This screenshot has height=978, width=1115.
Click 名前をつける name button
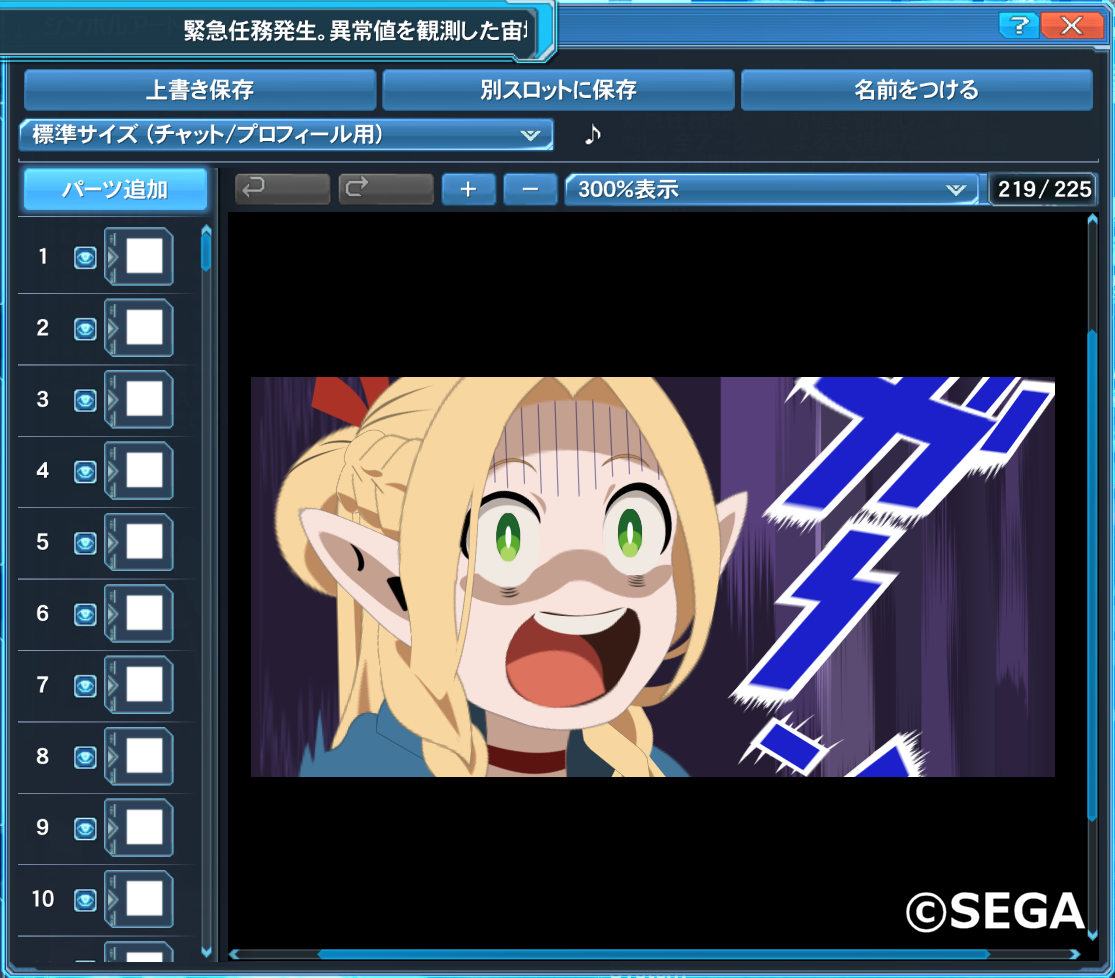917,90
